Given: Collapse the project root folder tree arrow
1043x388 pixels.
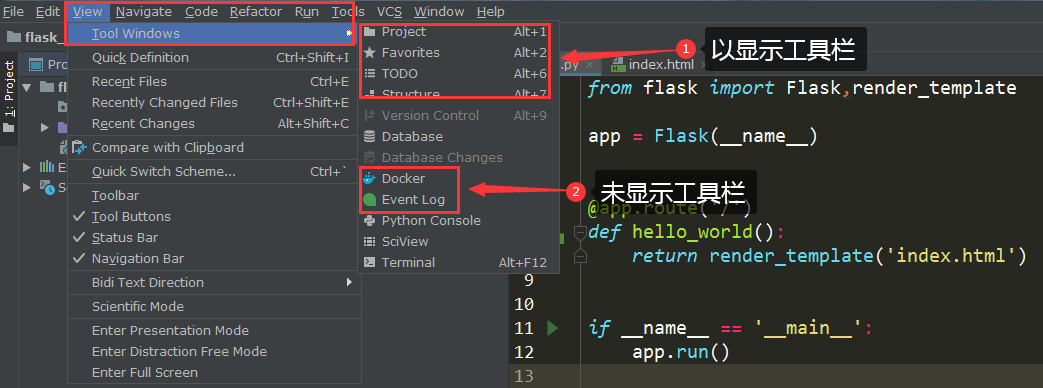Looking at the screenshot, I should [27, 87].
